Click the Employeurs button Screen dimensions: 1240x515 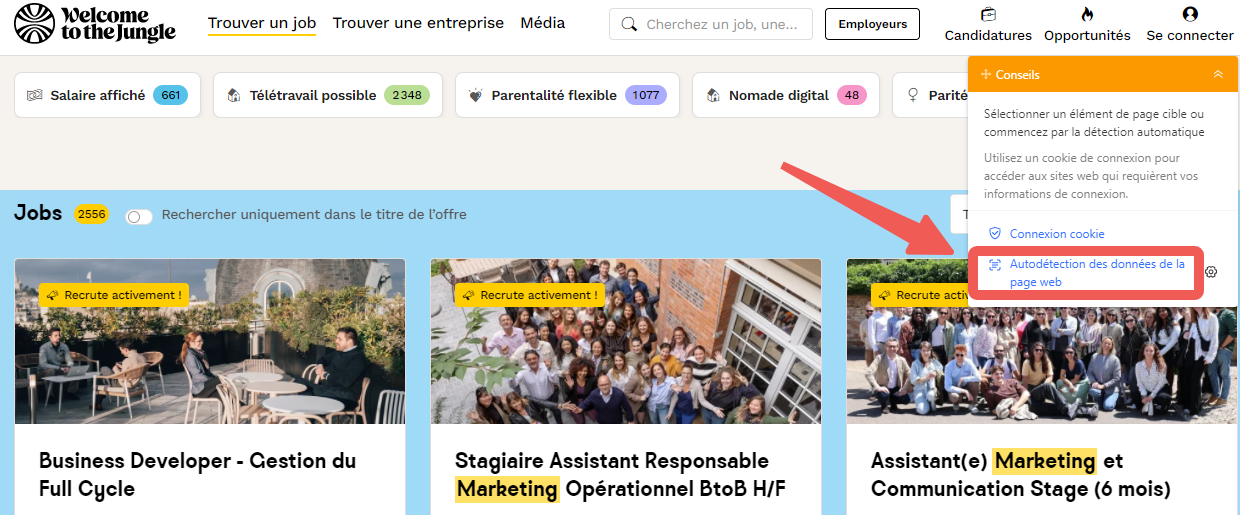tap(872, 24)
